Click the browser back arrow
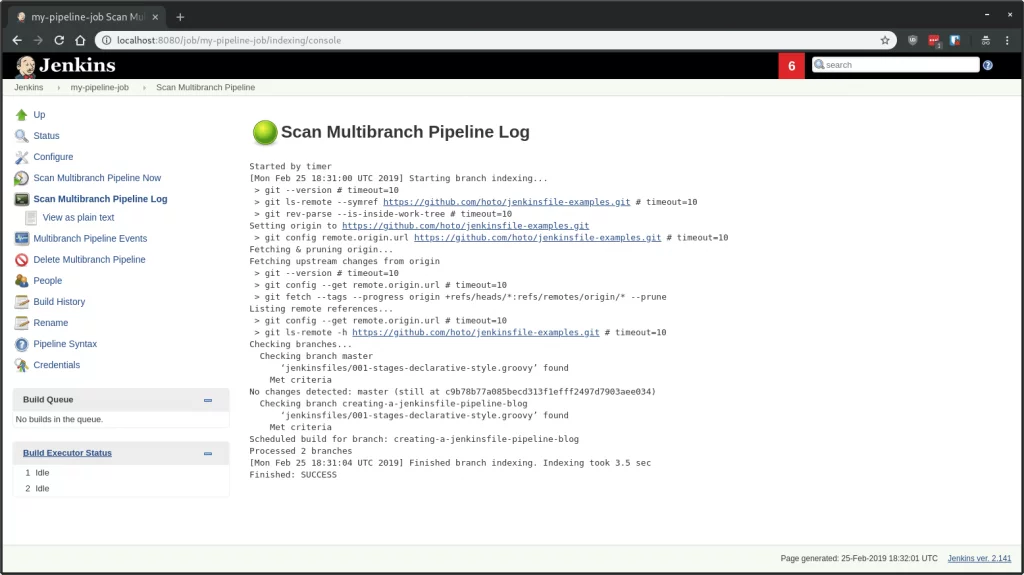This screenshot has height=575, width=1024. point(17,41)
